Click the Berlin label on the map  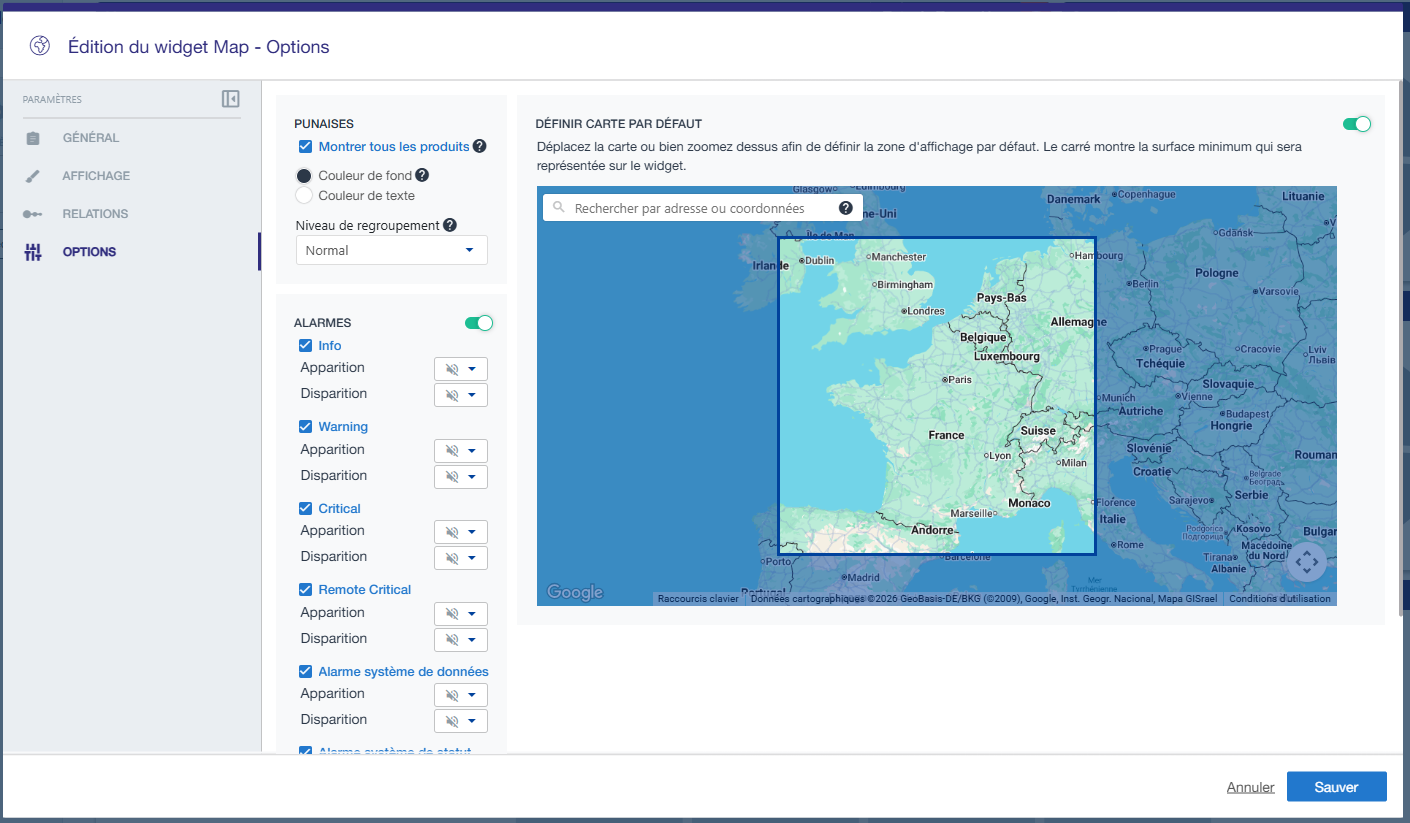click(1142, 284)
